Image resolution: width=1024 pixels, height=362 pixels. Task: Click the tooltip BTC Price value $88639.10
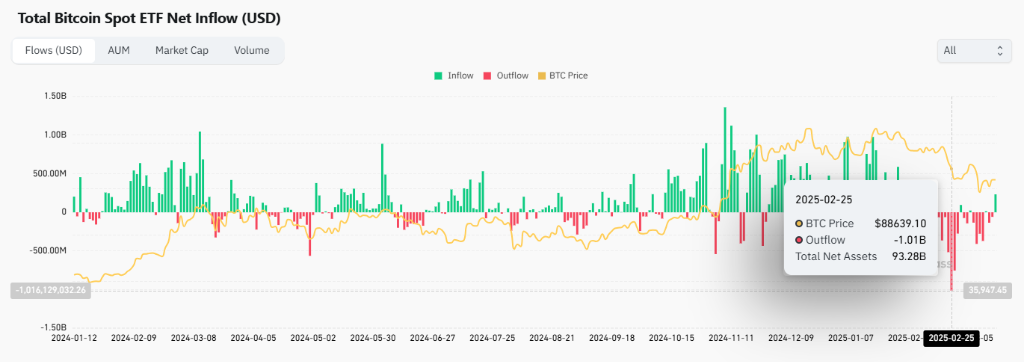point(901,223)
